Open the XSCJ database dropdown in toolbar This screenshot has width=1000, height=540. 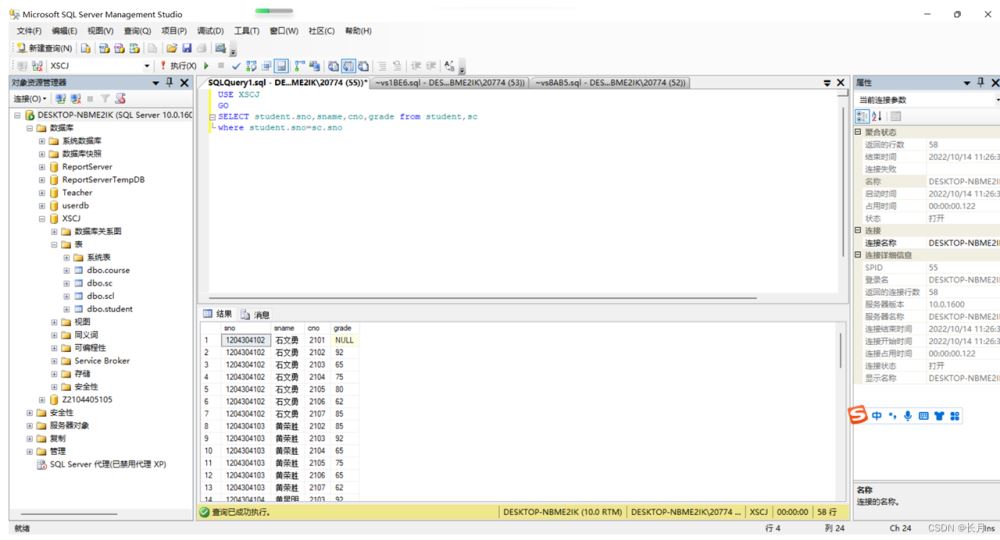point(148,66)
